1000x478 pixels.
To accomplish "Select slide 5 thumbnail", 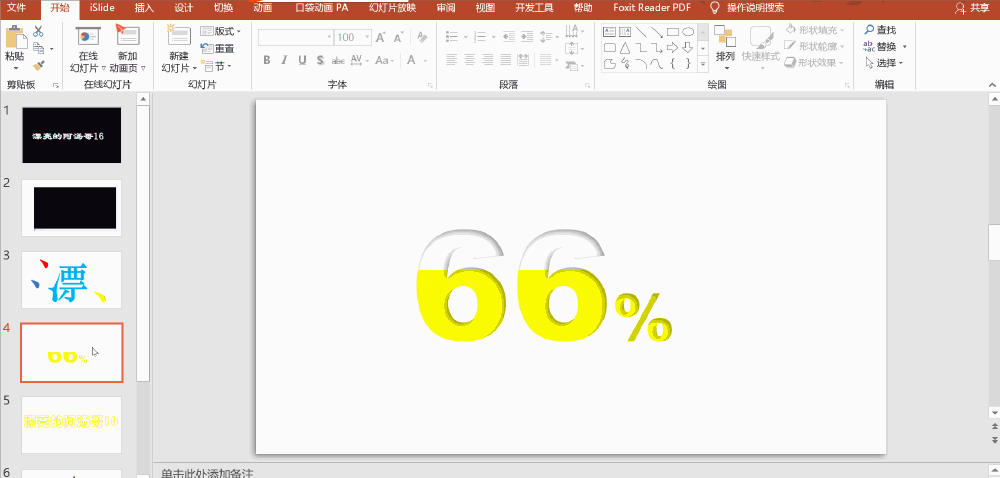I will point(71,424).
